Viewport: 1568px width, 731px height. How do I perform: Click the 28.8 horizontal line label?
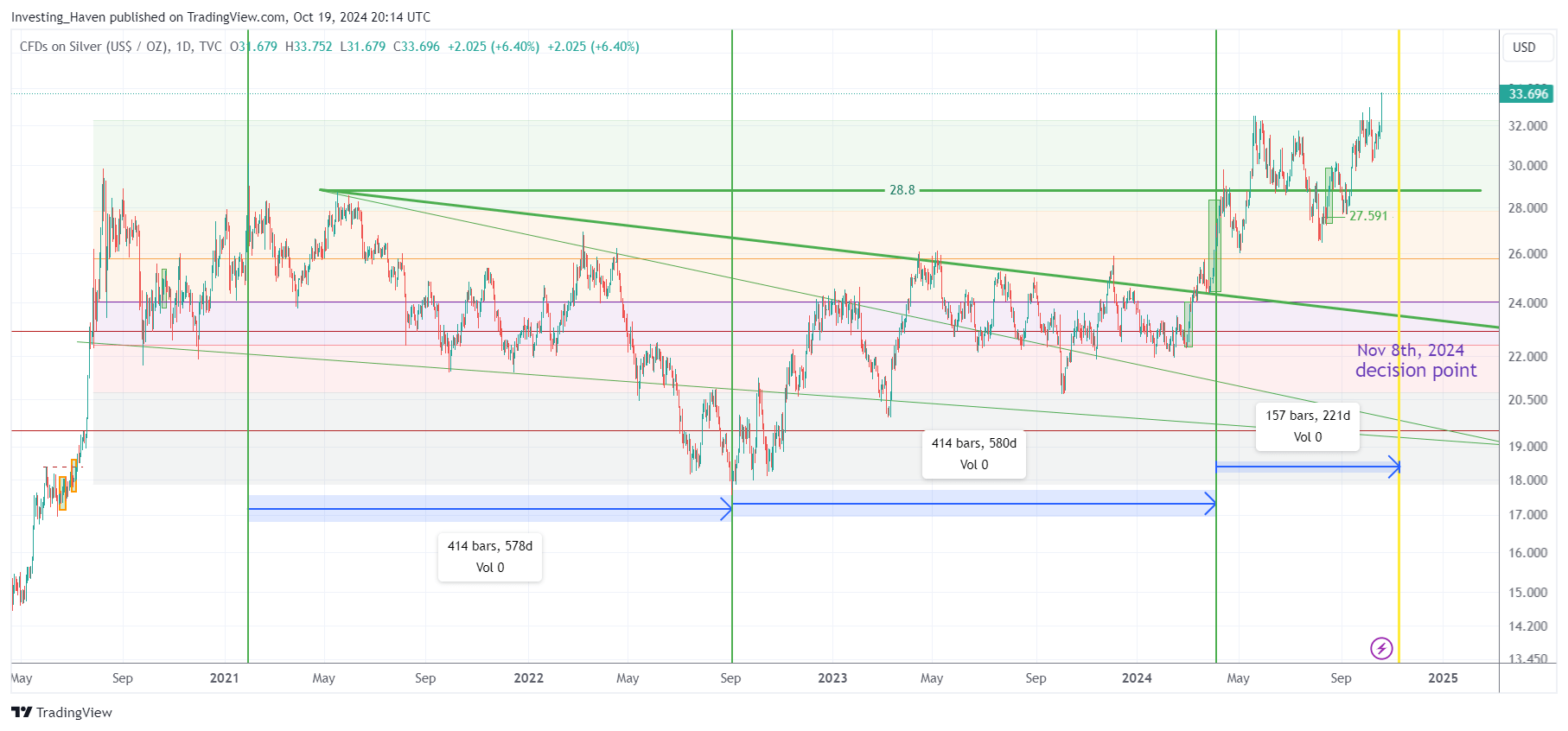coord(902,190)
